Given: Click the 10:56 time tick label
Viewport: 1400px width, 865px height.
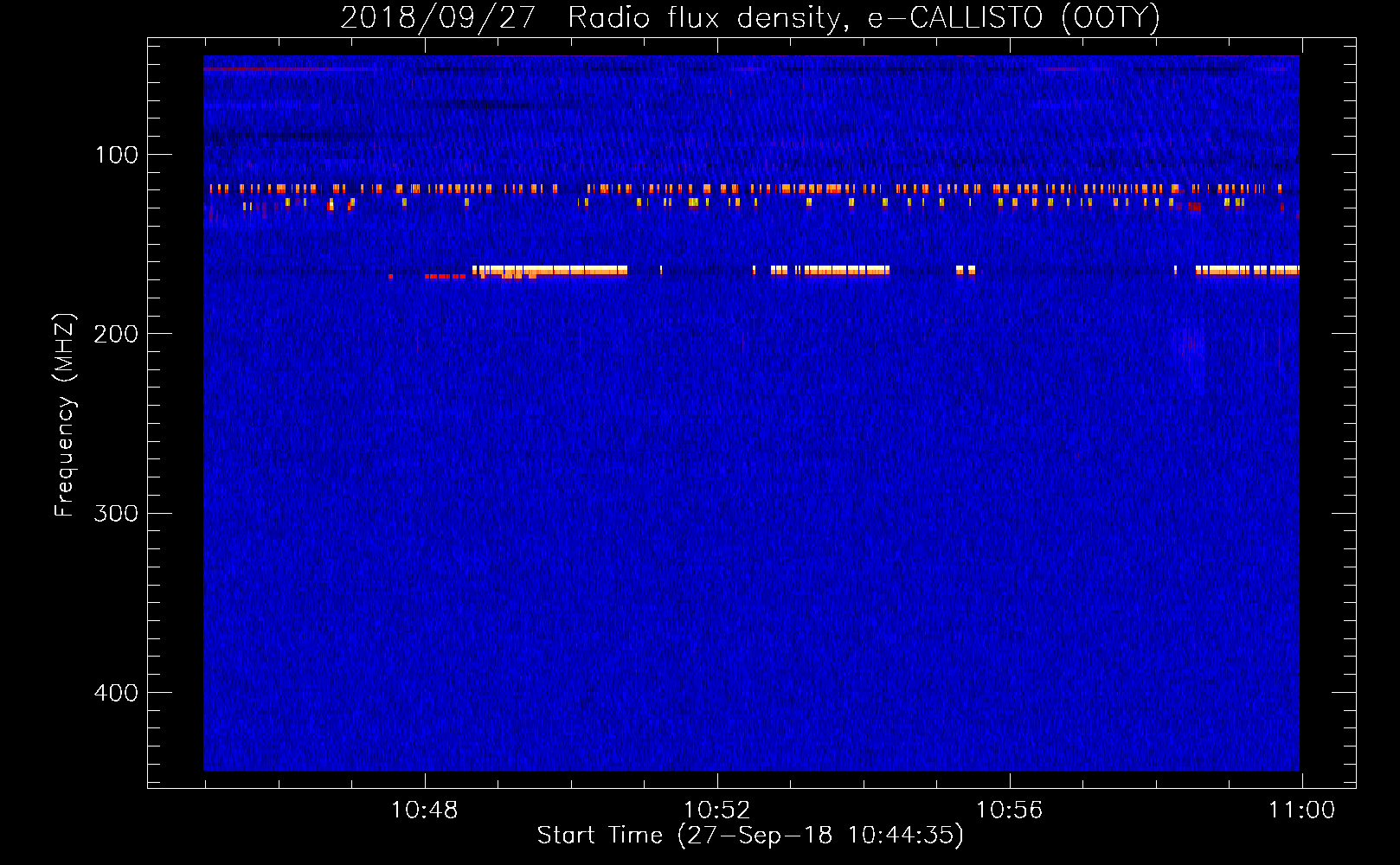Looking at the screenshot, I should click(x=1009, y=811).
